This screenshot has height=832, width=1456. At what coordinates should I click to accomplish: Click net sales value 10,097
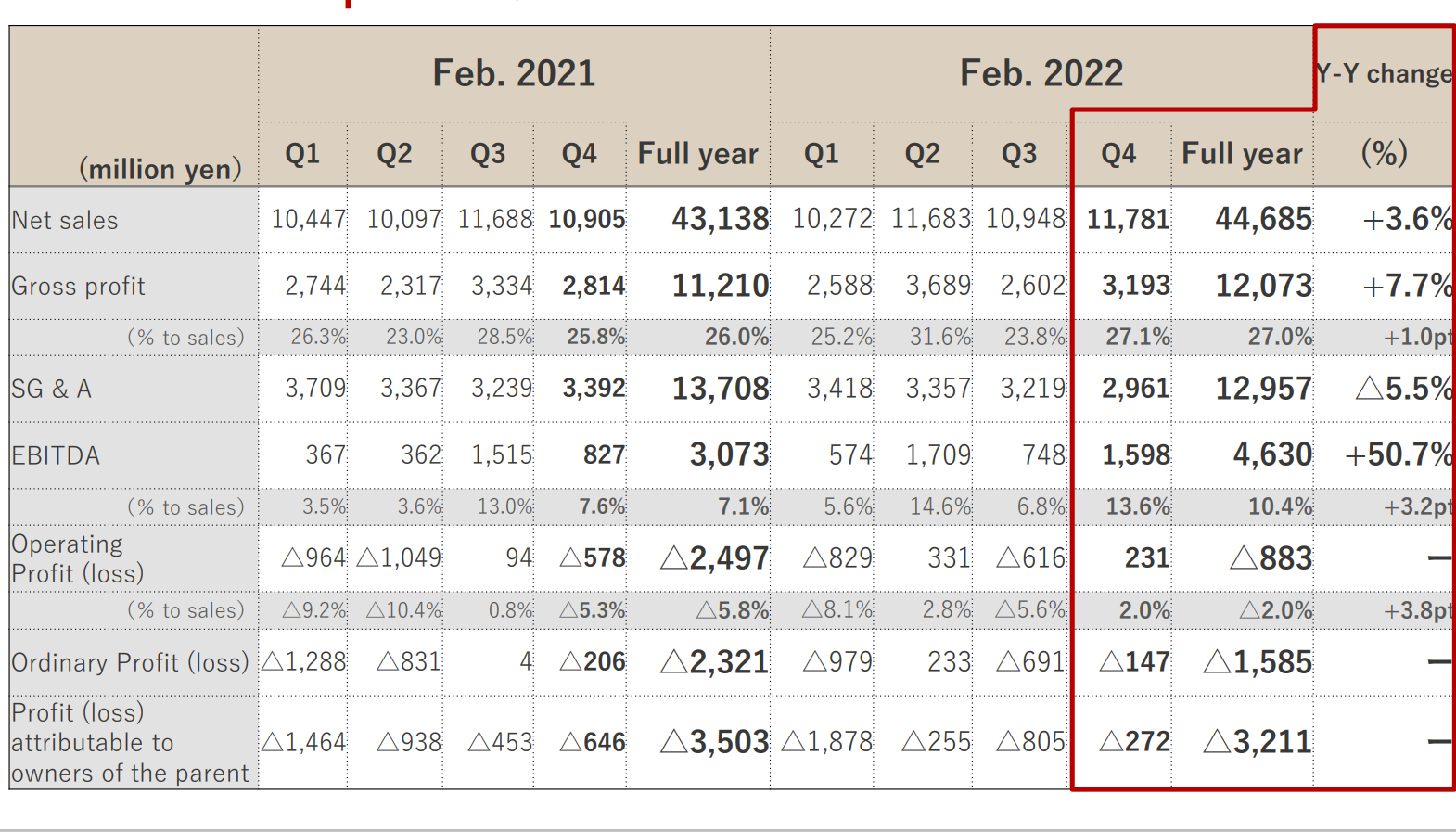click(403, 220)
